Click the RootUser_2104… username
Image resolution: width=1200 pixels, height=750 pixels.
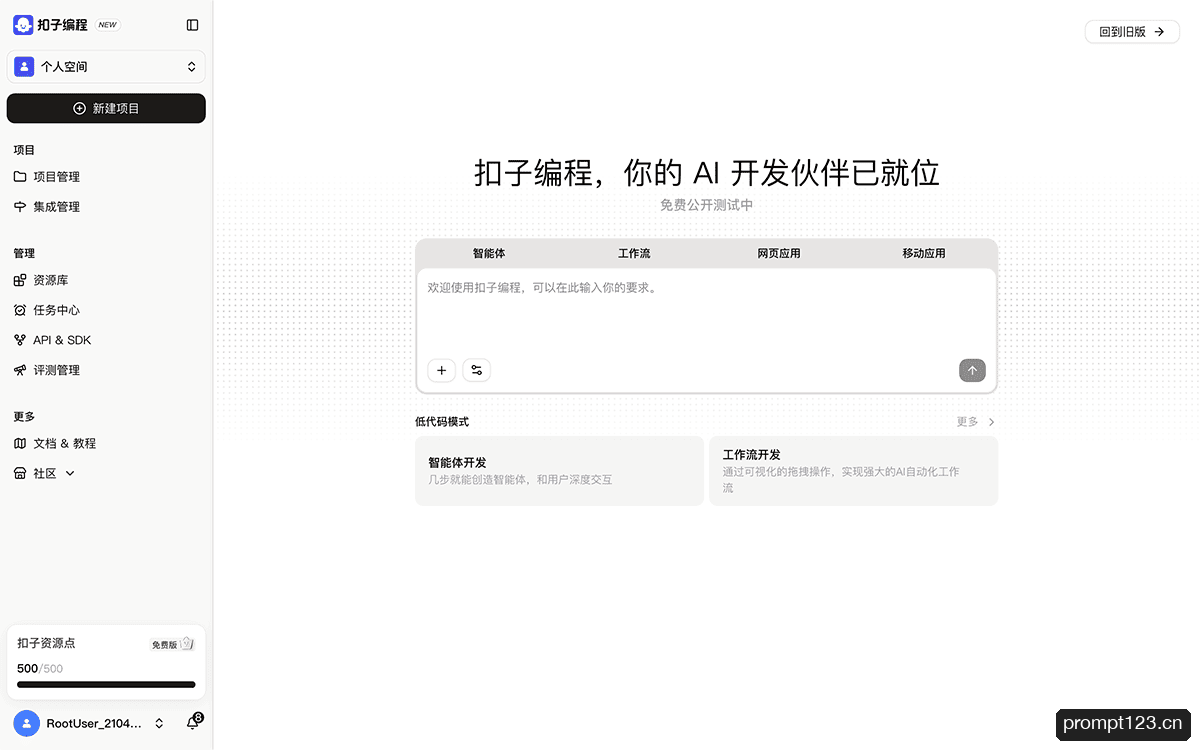coord(94,723)
